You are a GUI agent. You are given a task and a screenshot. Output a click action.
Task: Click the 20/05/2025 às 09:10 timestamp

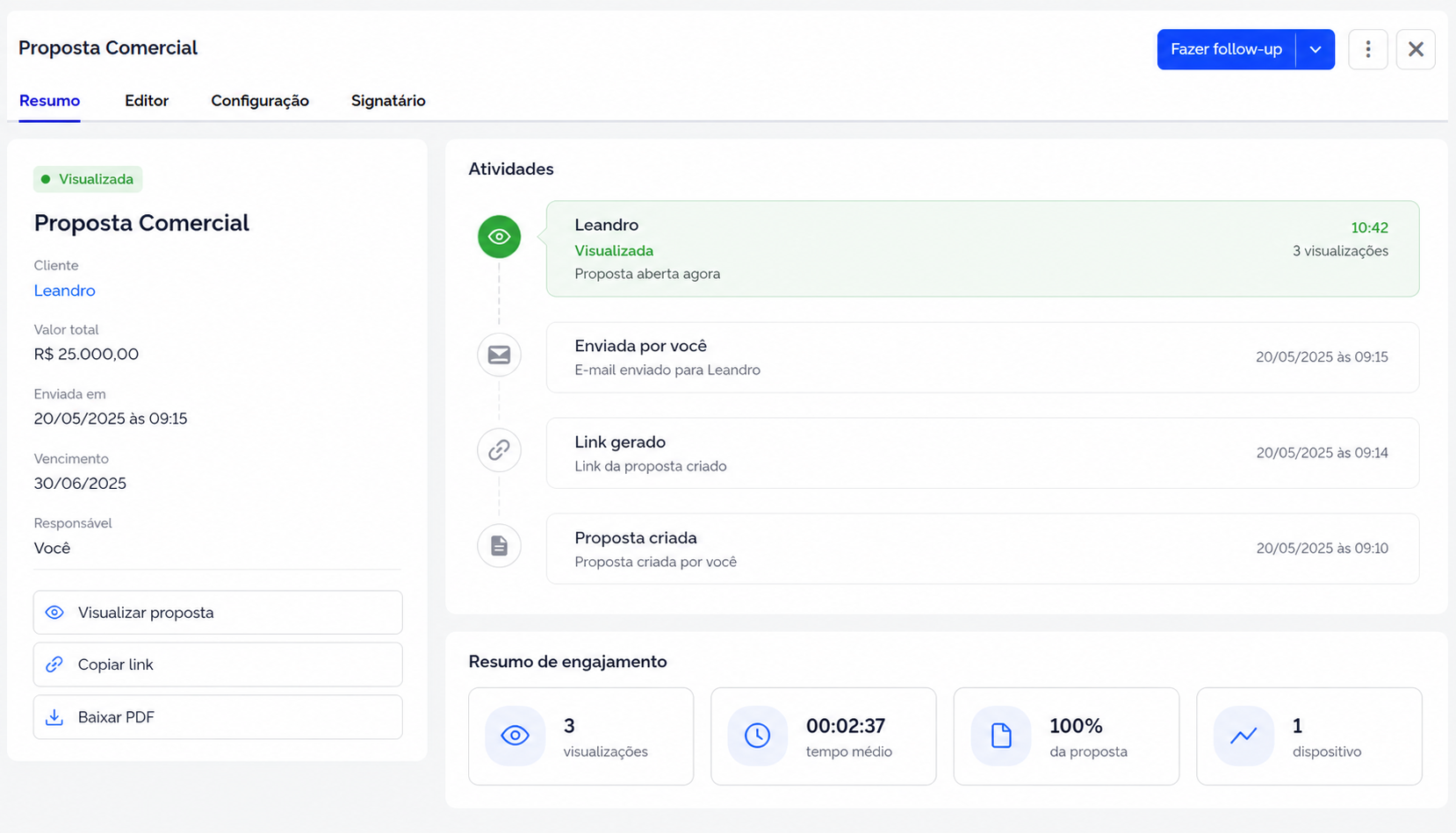coord(1323,549)
